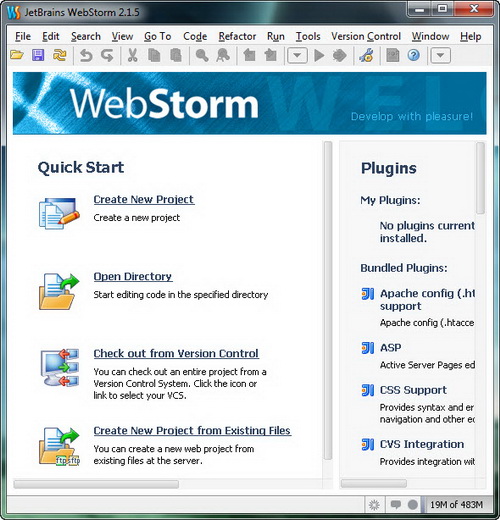The width and height of the screenshot is (500, 520).
Task: Click the Apache config plugin icon
Action: click(x=368, y=294)
